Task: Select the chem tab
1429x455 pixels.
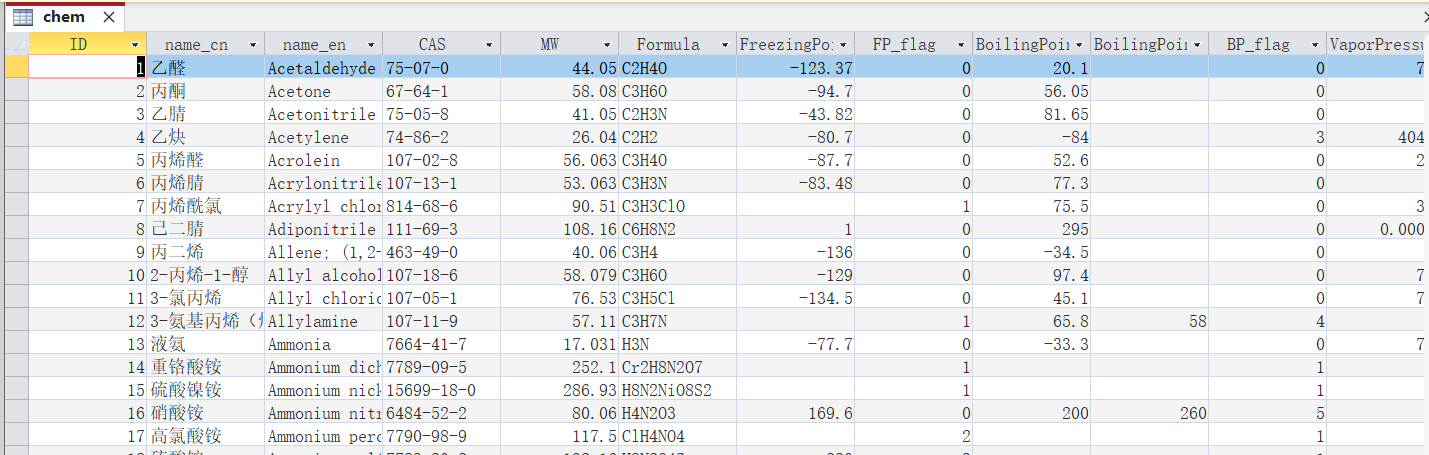Action: 64,17
